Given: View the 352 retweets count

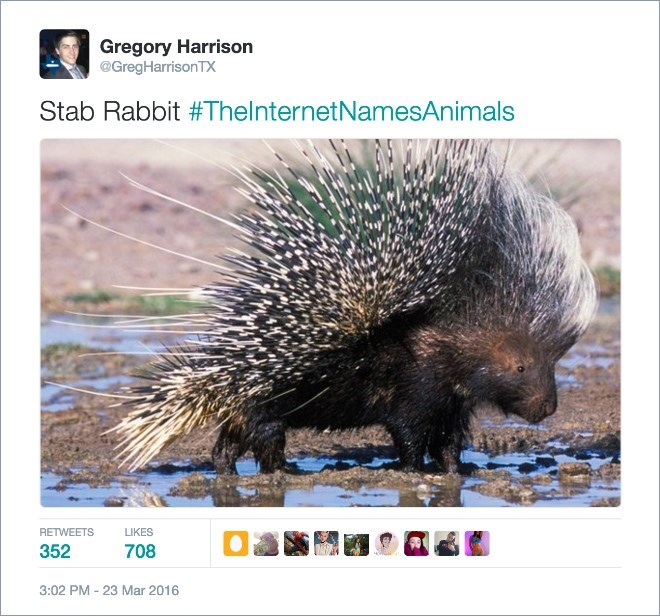Looking at the screenshot, I should click(x=55, y=551).
